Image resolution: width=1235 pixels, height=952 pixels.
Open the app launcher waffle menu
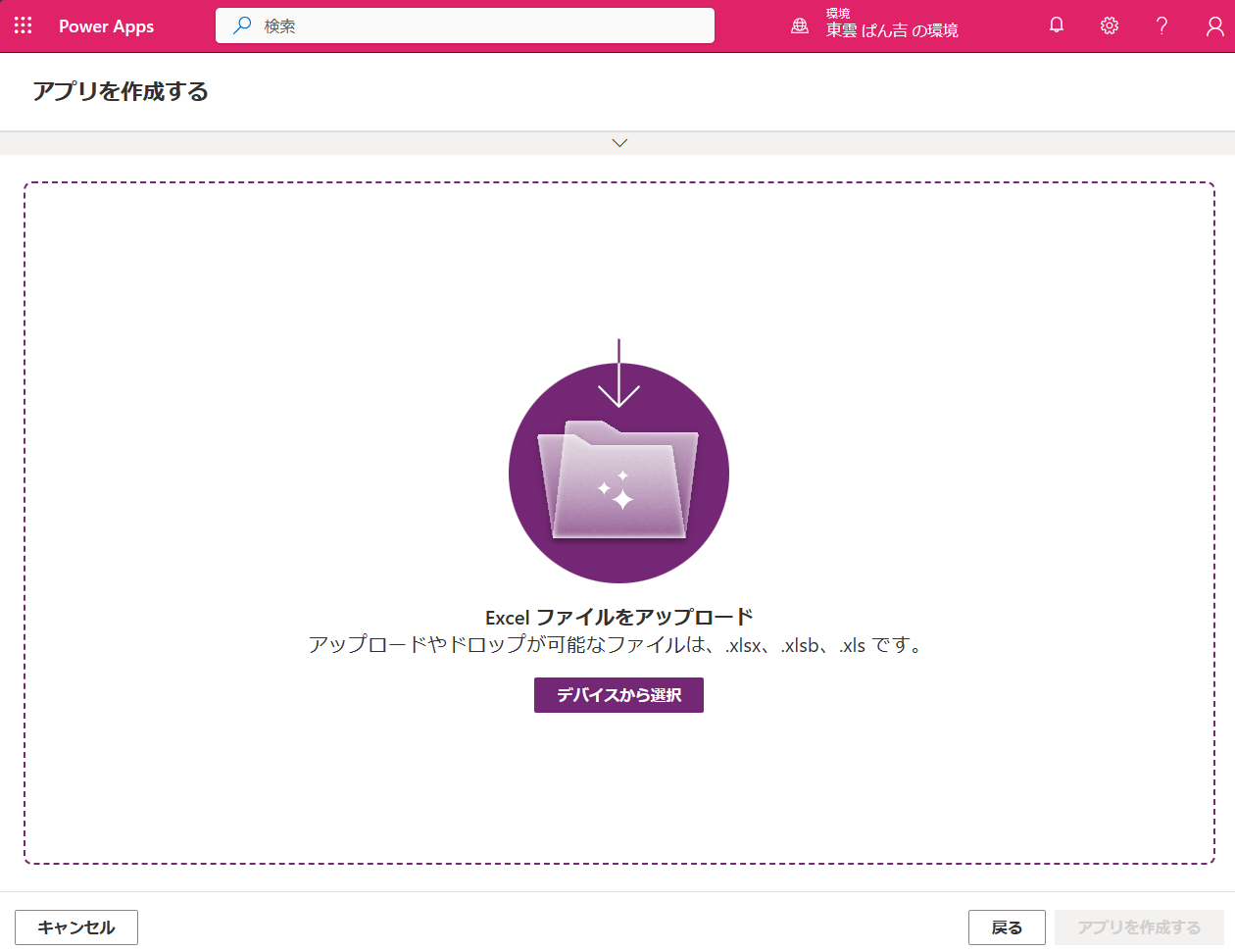[23, 25]
